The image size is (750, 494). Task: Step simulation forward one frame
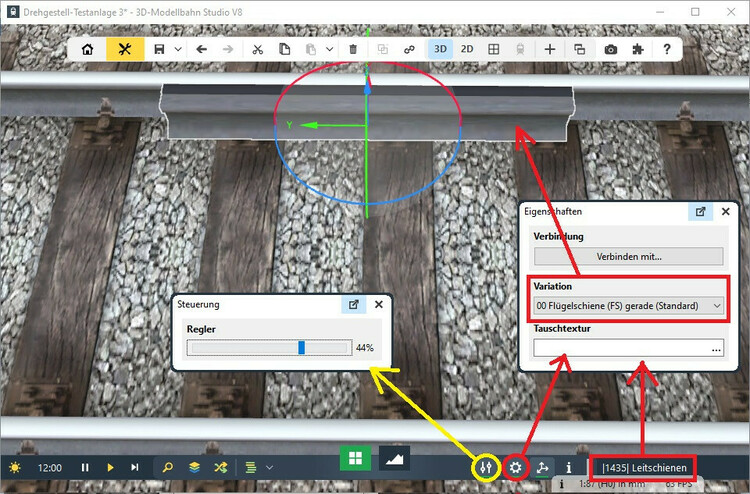[135, 467]
